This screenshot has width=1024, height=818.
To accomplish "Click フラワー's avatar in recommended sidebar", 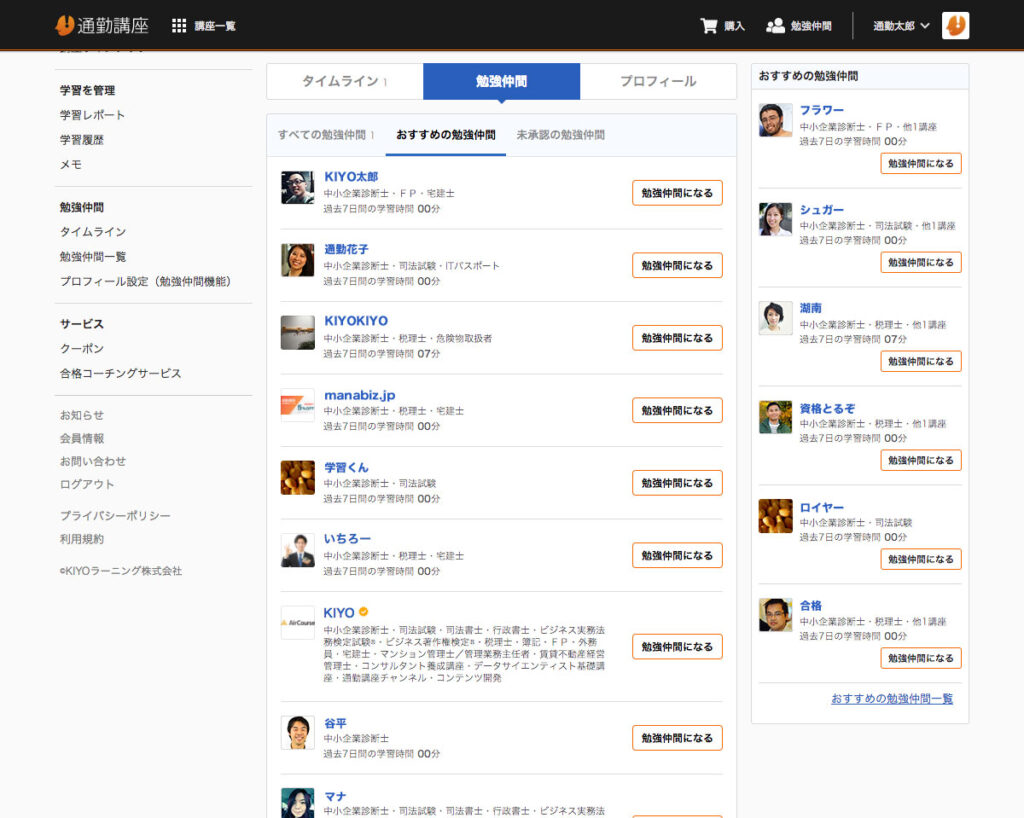I will click(x=775, y=120).
